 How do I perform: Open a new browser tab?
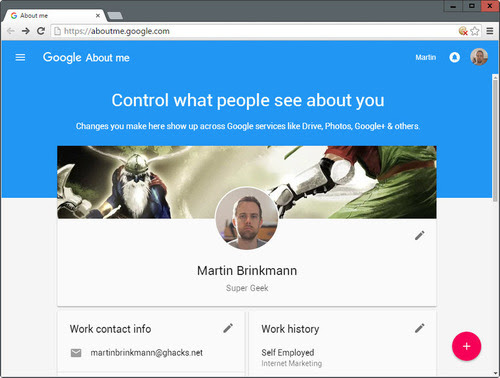click(115, 16)
